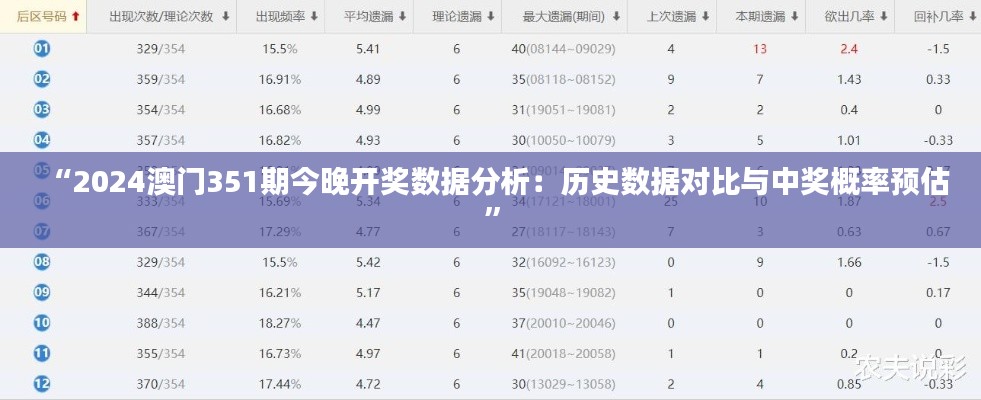Click the 16.68% frequency cell
981x400 pixels.
point(280,110)
